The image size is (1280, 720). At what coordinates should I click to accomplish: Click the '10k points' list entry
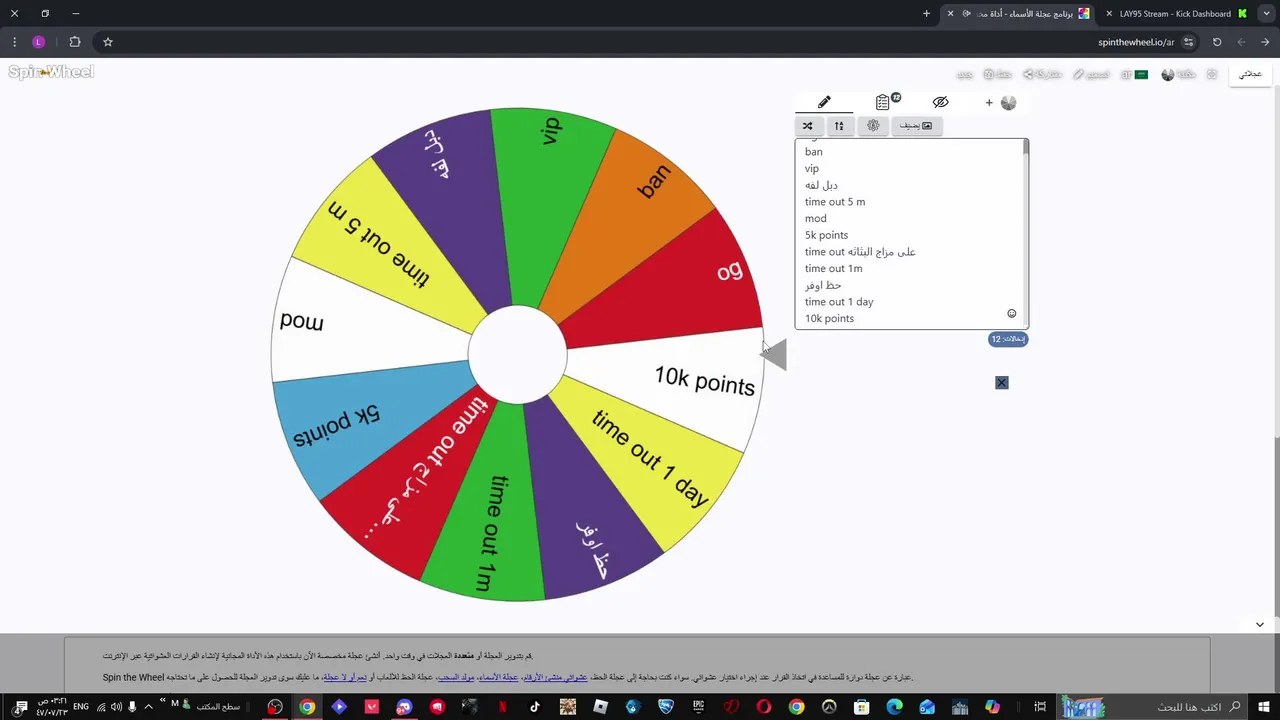(829, 318)
